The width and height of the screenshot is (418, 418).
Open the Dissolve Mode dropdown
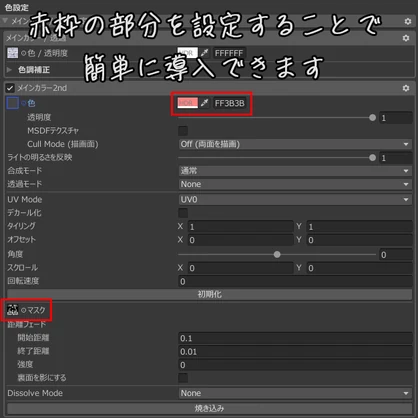coord(295,393)
